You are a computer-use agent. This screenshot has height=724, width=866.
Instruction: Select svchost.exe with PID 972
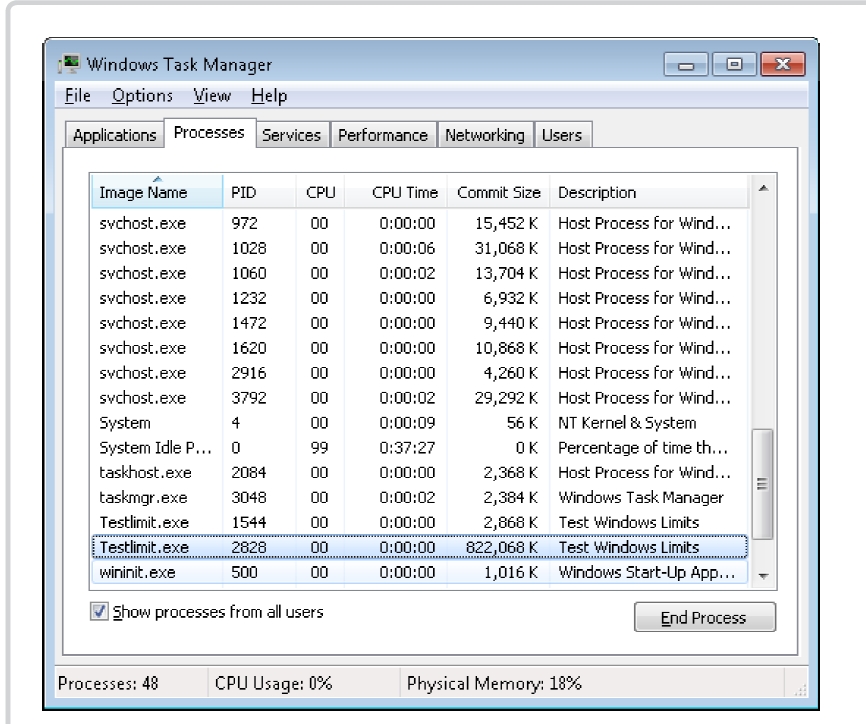pyautogui.click(x=420, y=223)
